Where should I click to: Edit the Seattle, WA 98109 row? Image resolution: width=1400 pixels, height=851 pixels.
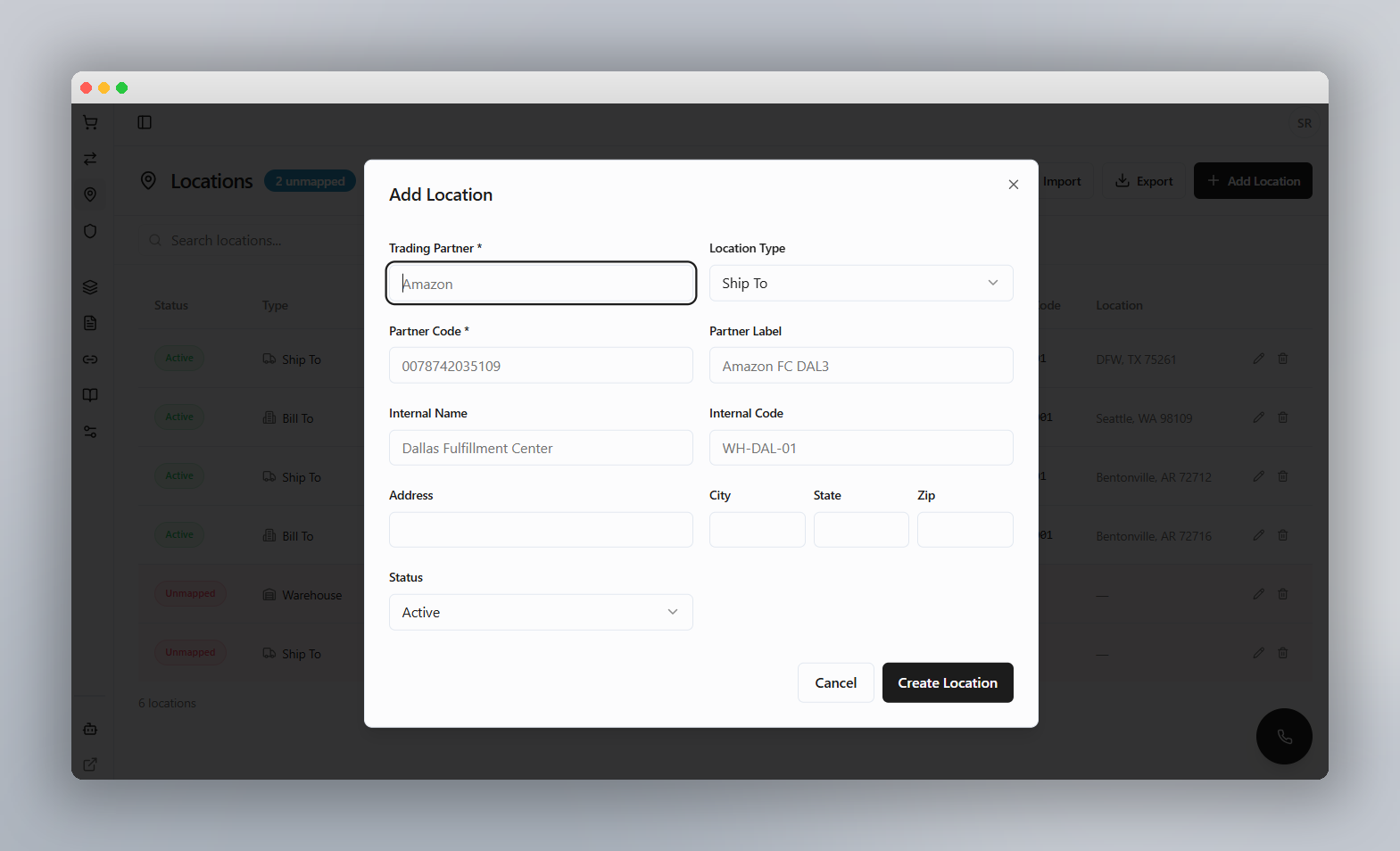(x=1258, y=417)
